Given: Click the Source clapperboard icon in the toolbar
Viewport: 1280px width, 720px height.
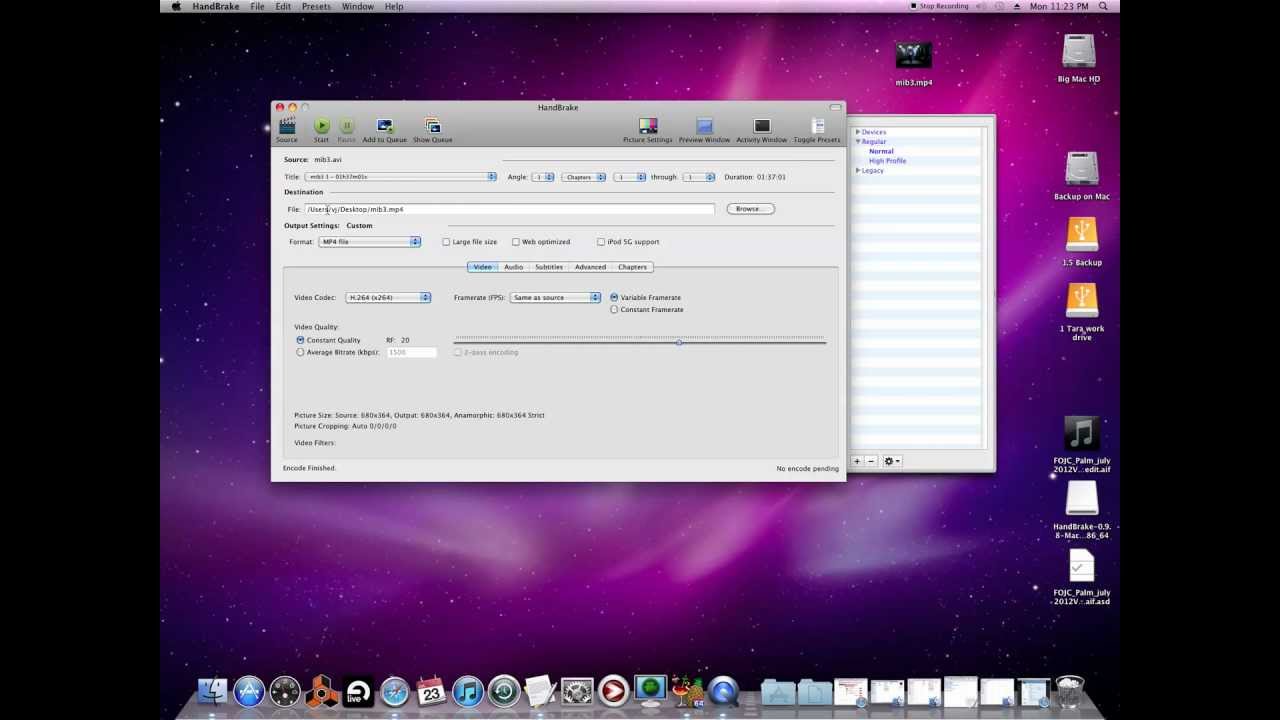Looking at the screenshot, I should point(287,126).
